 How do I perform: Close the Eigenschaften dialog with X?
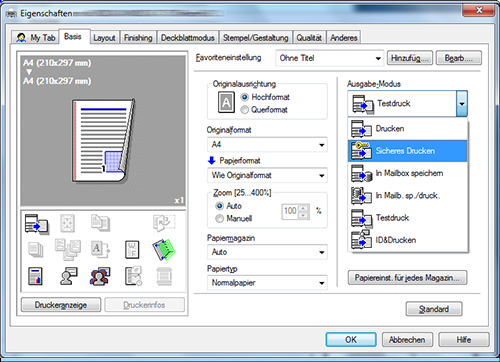[x=479, y=10]
